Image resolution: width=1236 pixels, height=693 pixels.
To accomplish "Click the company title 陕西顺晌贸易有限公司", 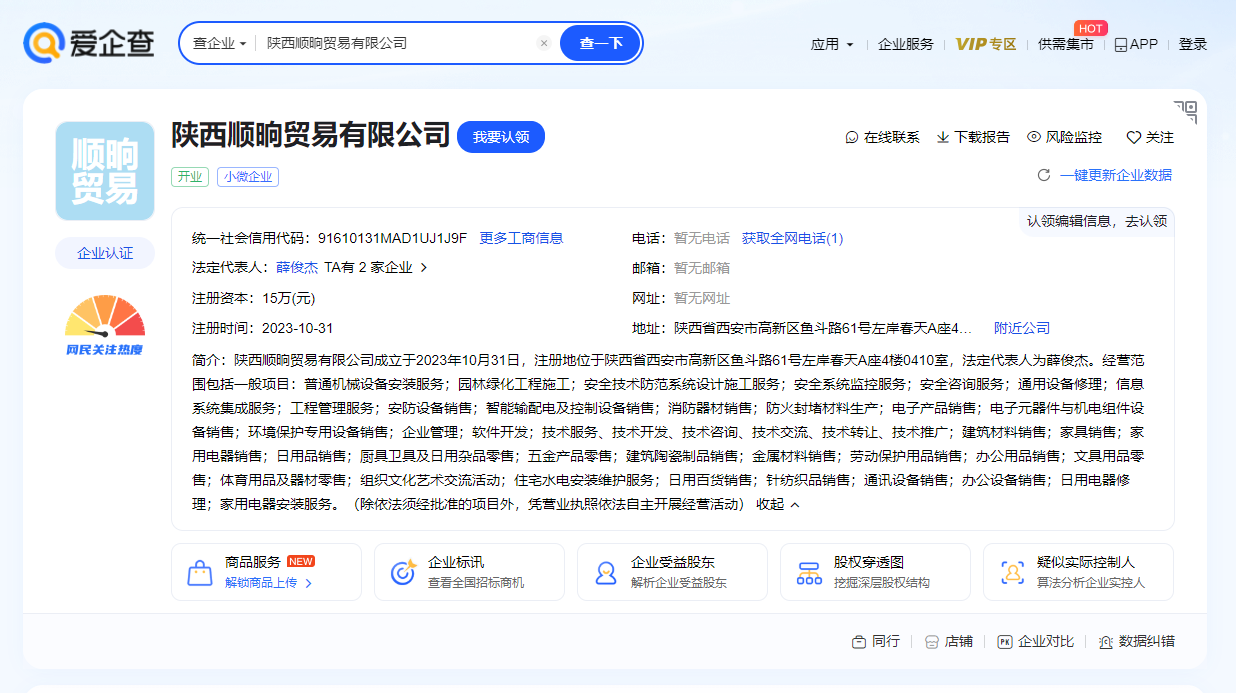I will 311,135.
